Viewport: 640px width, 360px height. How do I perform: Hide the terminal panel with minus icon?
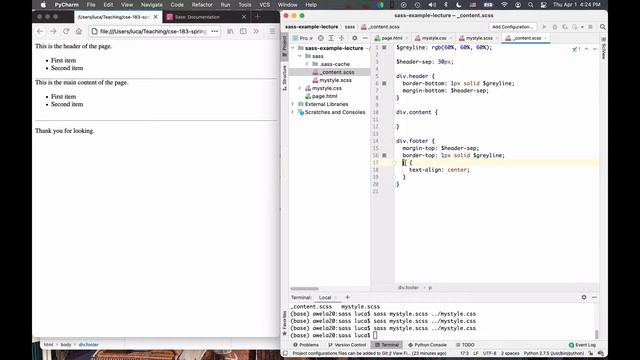(594, 297)
